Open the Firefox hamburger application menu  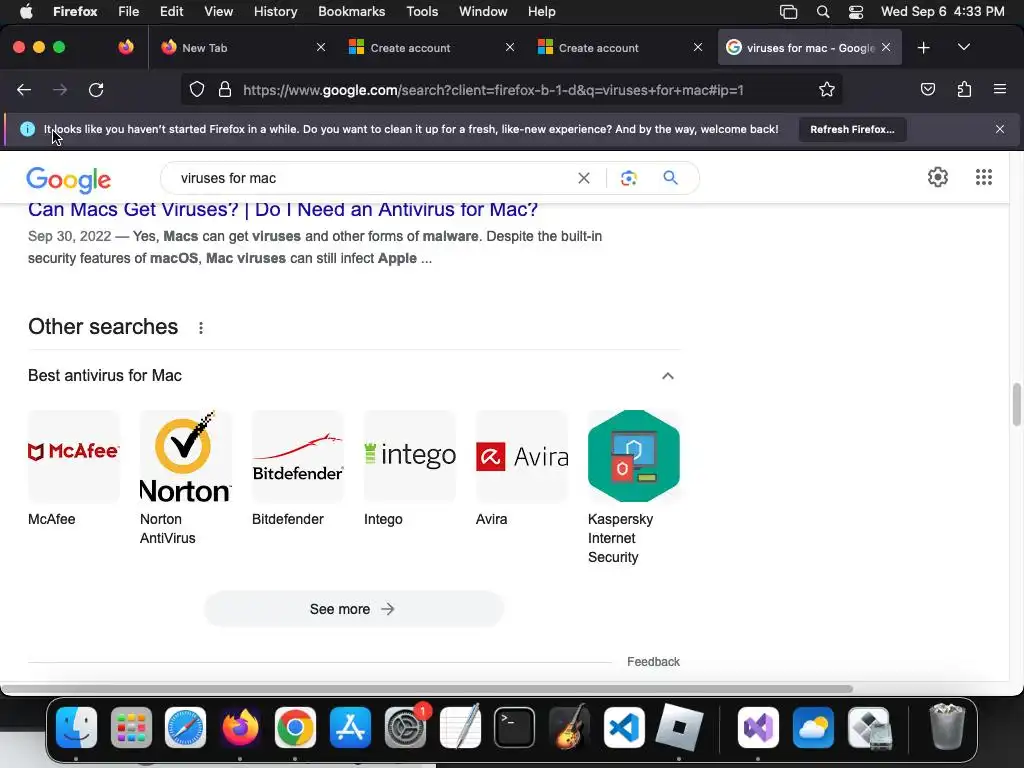click(999, 89)
